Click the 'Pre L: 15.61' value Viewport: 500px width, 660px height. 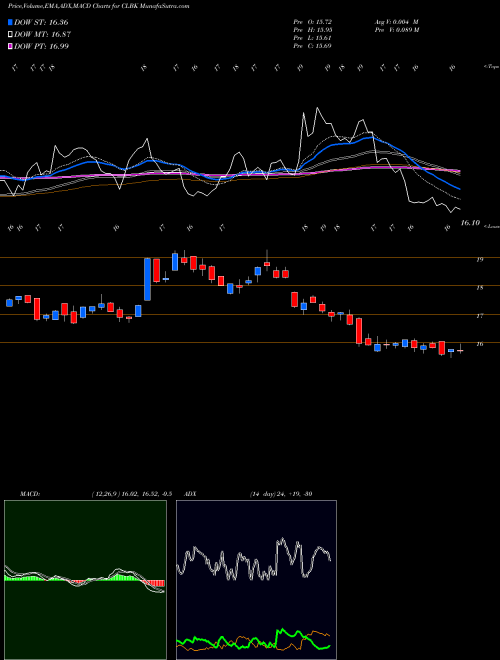click(313, 37)
